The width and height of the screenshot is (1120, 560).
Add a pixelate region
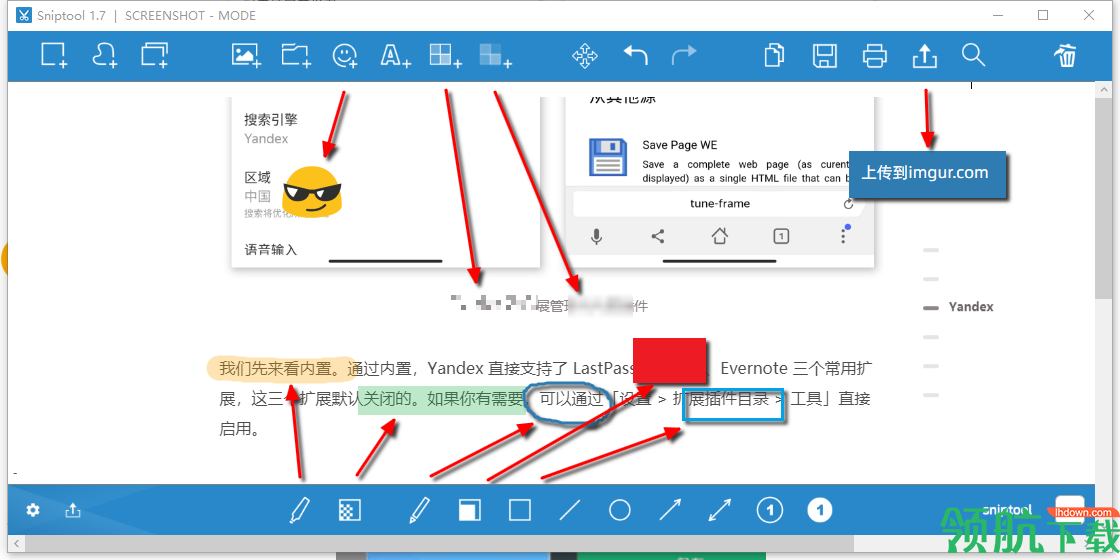click(445, 55)
